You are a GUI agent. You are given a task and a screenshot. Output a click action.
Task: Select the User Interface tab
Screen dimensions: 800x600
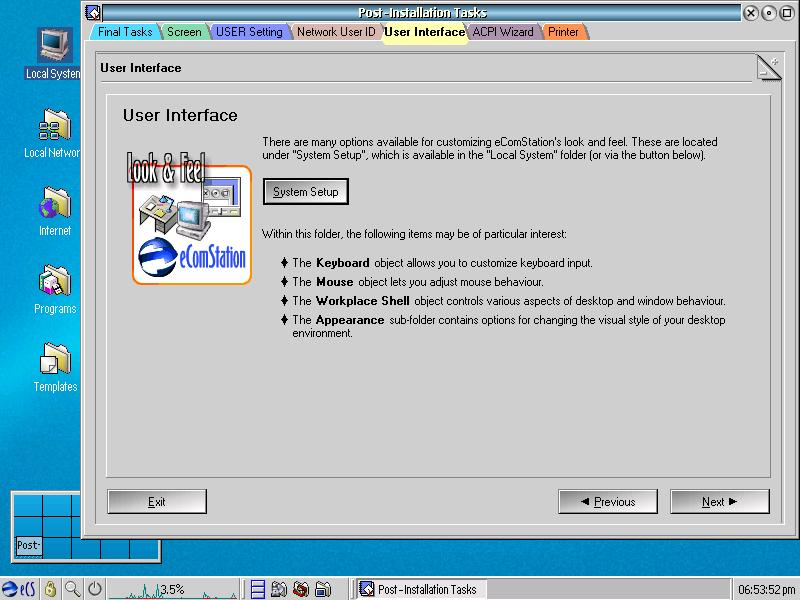[x=424, y=32]
